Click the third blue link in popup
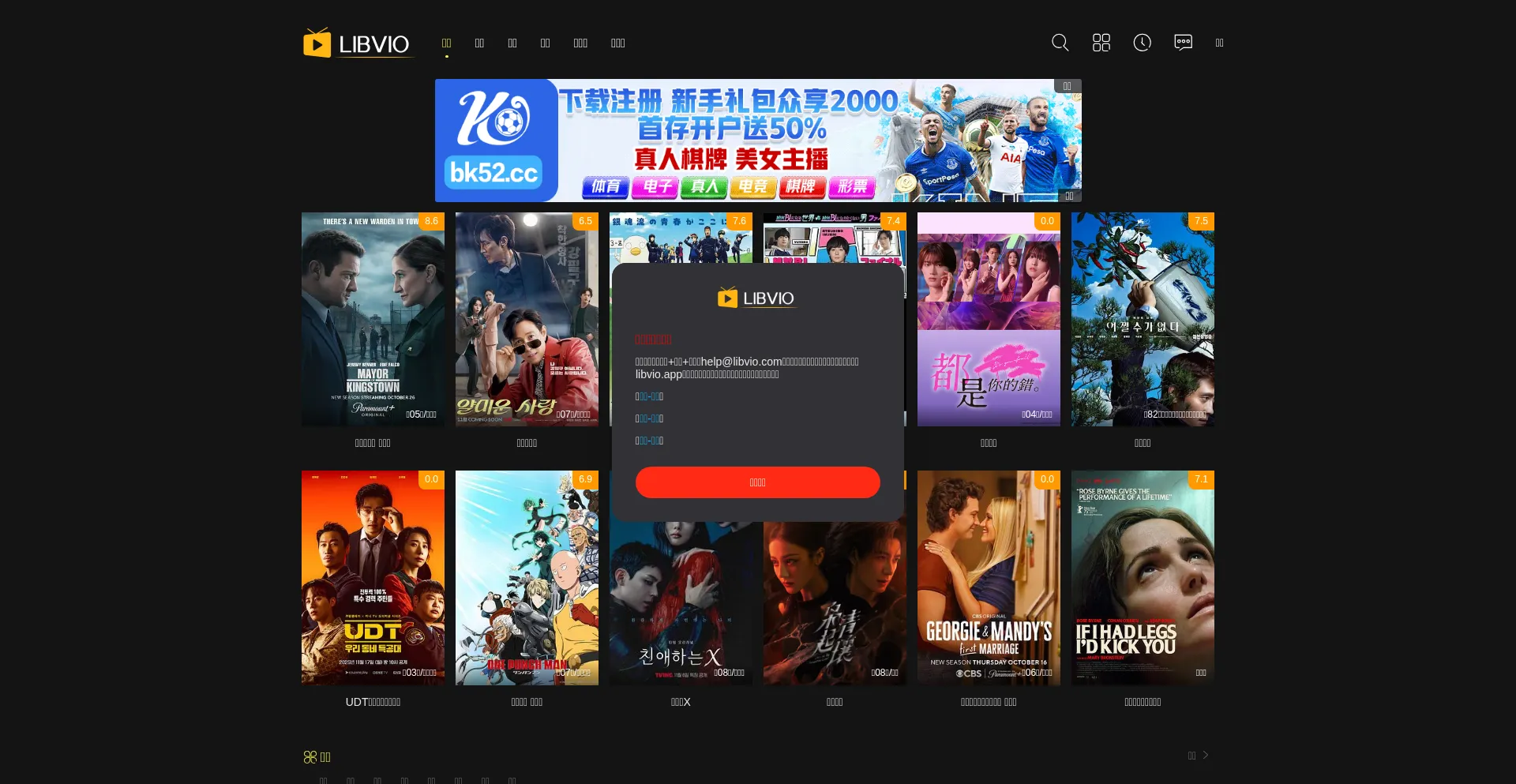 coord(651,441)
